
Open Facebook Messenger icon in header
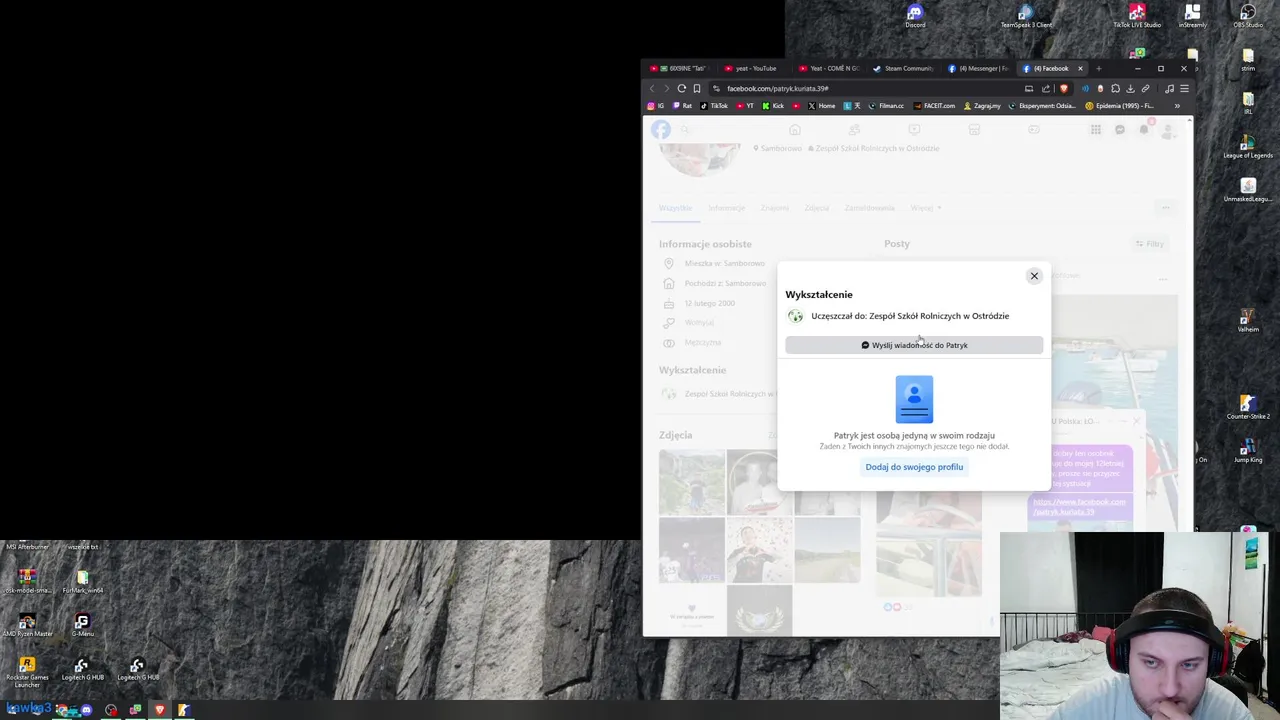click(1120, 130)
